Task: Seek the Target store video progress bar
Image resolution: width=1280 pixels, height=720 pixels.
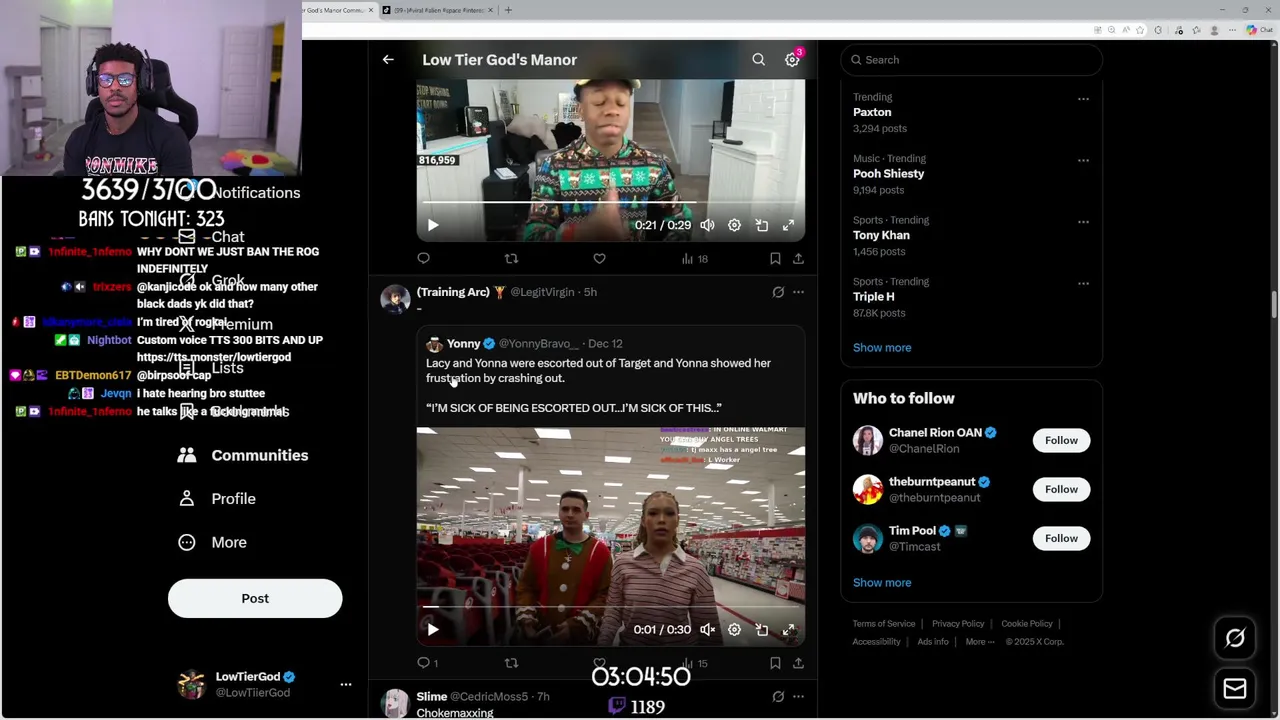Action: click(610, 607)
